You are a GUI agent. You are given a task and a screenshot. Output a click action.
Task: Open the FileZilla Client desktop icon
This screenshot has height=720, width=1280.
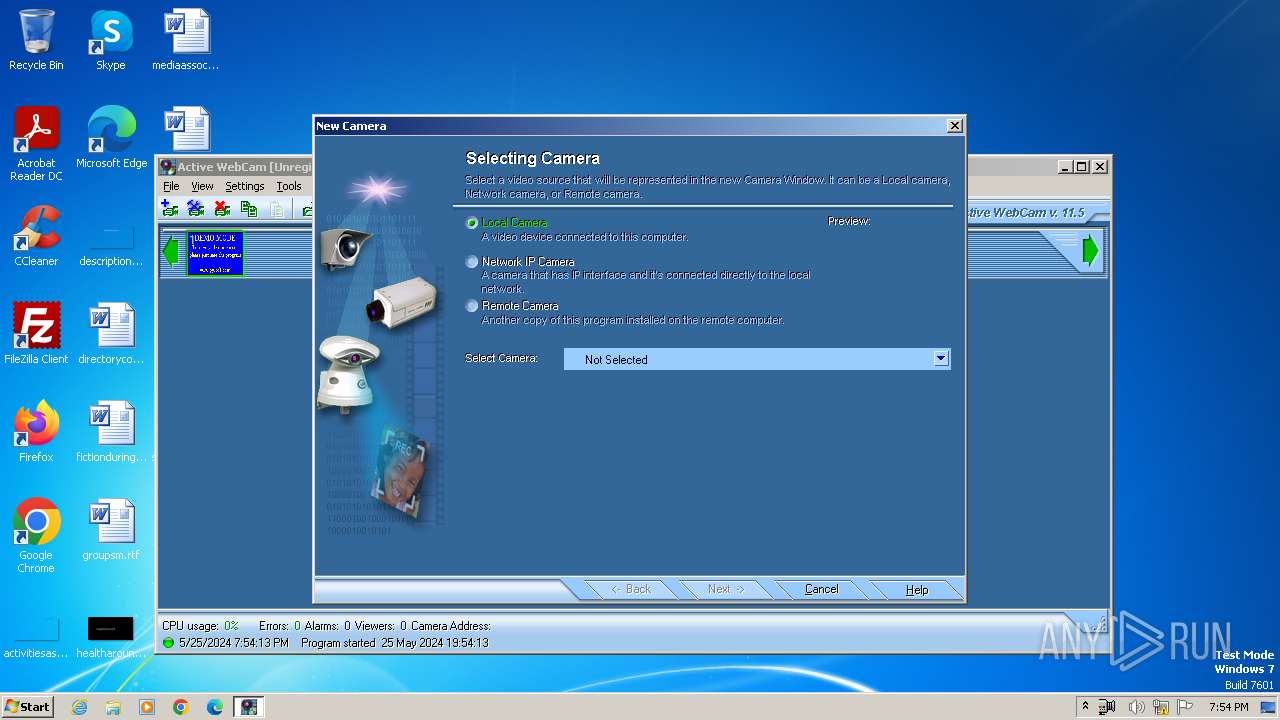point(36,334)
